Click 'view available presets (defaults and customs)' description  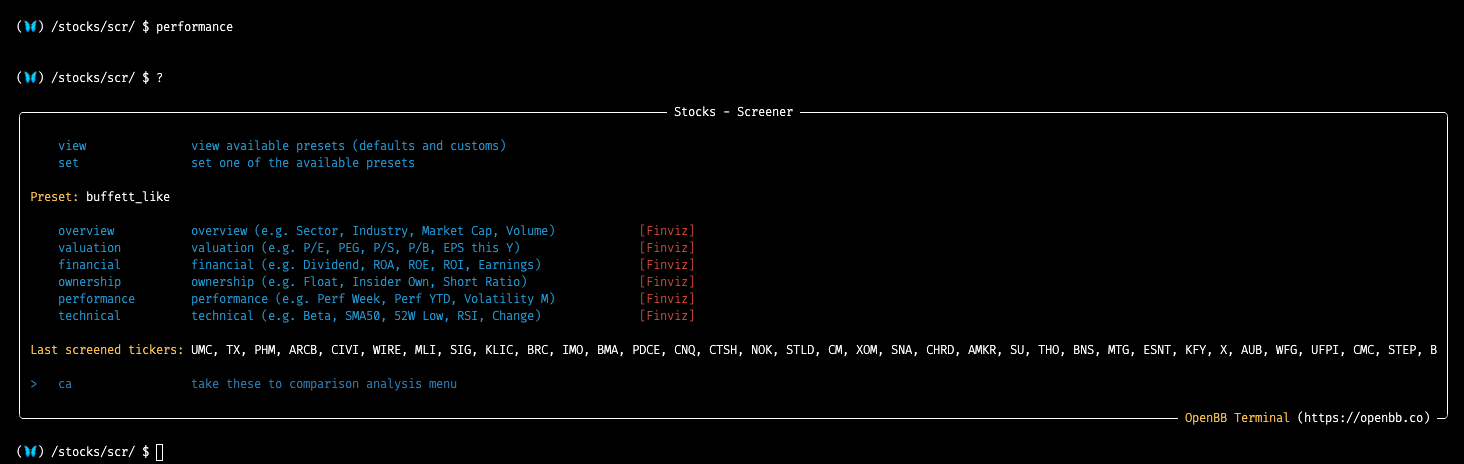point(349,146)
